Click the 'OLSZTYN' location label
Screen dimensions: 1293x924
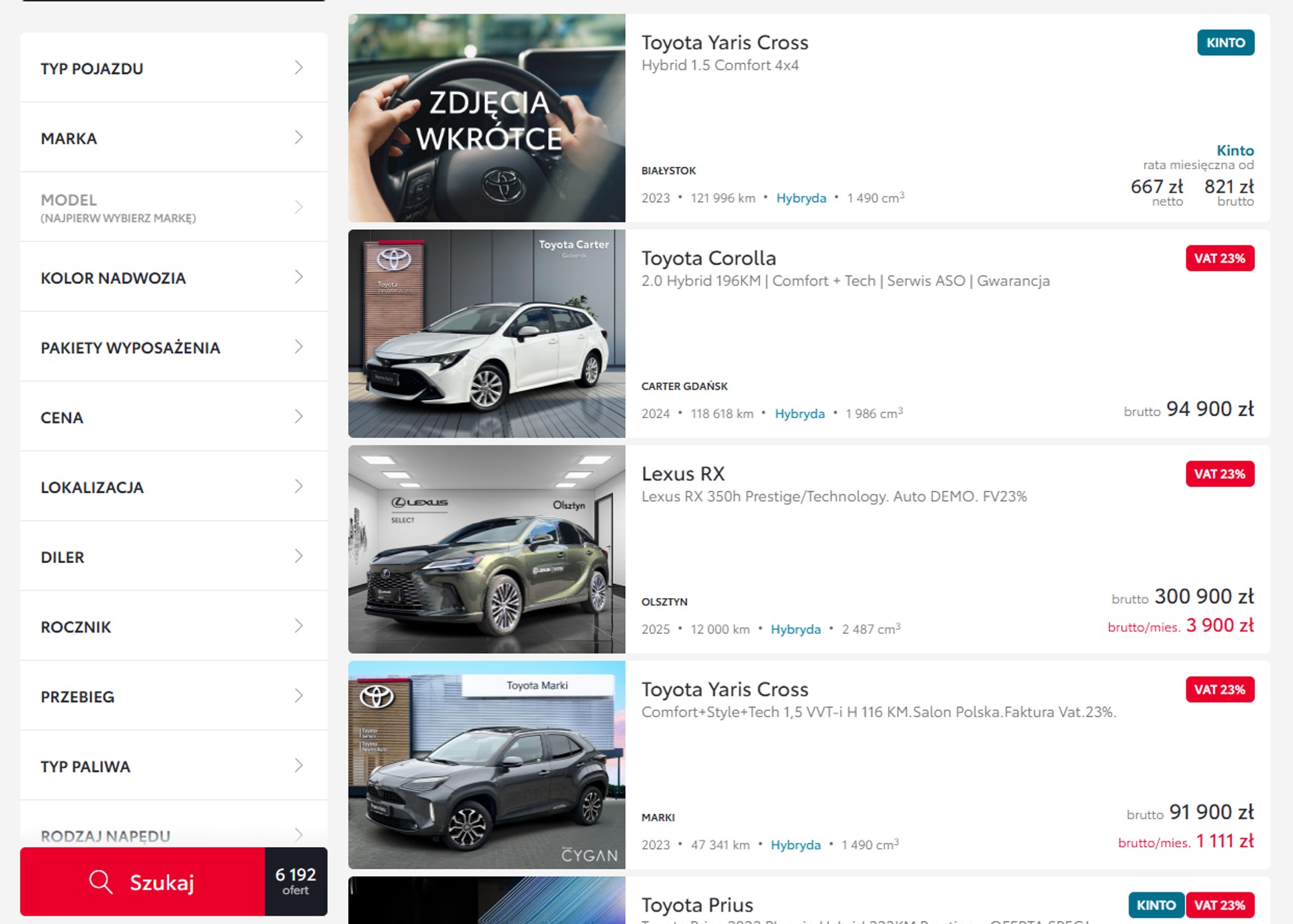click(664, 602)
